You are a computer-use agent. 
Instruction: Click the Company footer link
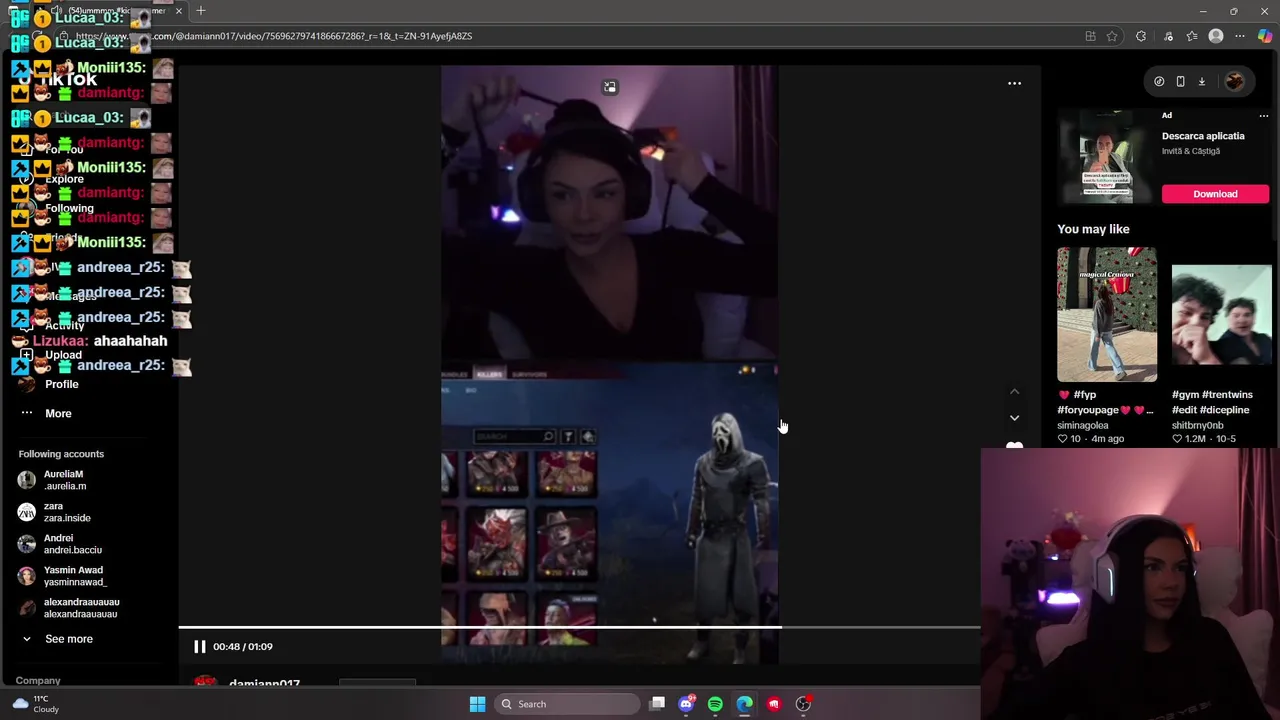tap(38, 681)
